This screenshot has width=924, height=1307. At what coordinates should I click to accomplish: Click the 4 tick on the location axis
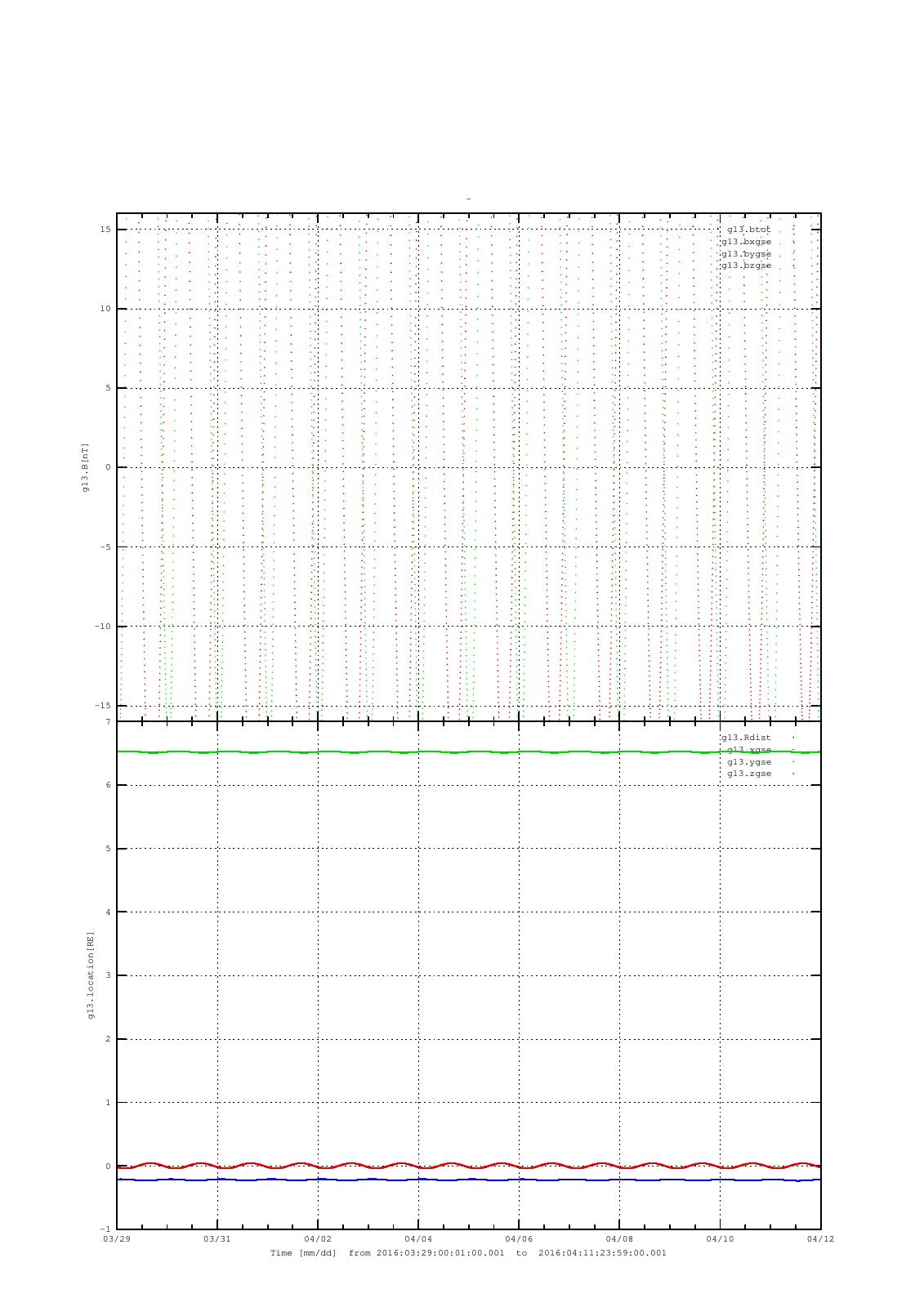[x=108, y=912]
